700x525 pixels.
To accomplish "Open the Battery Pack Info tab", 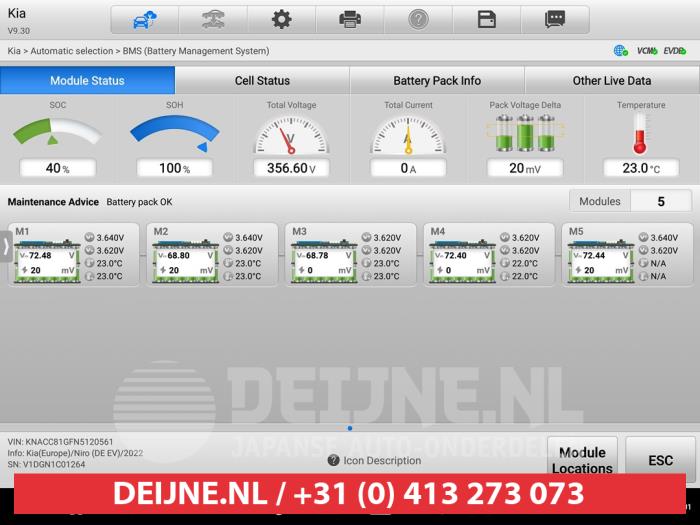I will 437,80.
